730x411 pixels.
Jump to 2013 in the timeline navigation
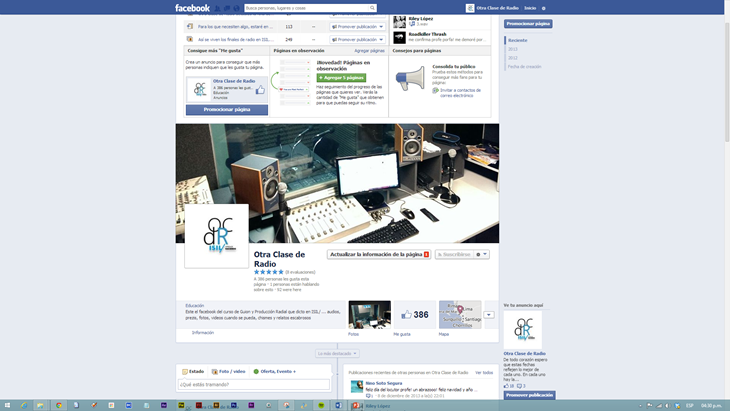(513, 49)
